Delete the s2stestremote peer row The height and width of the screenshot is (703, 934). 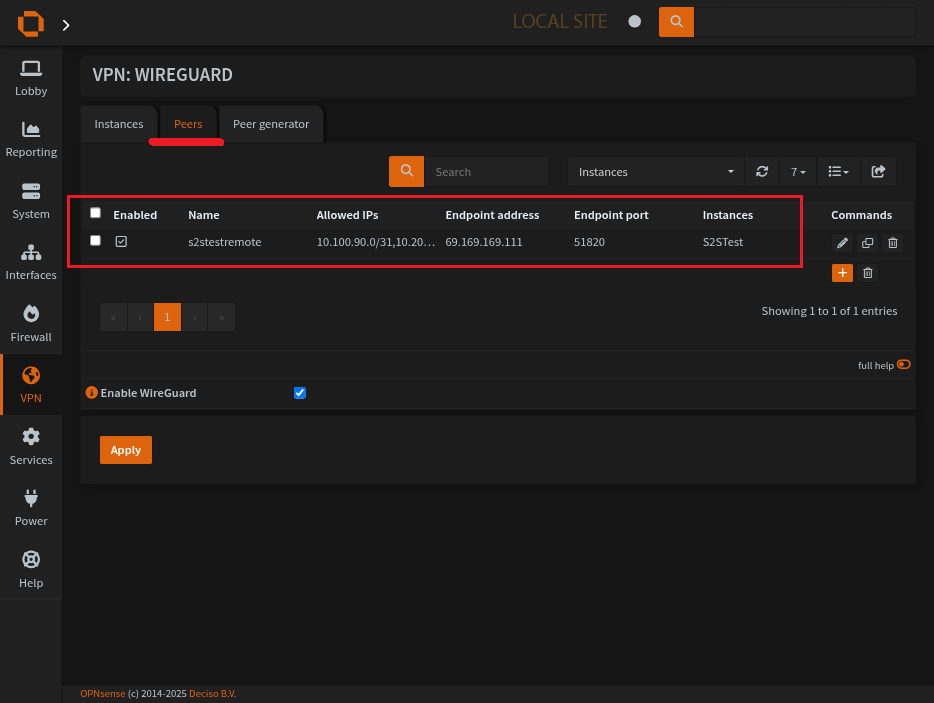point(892,242)
